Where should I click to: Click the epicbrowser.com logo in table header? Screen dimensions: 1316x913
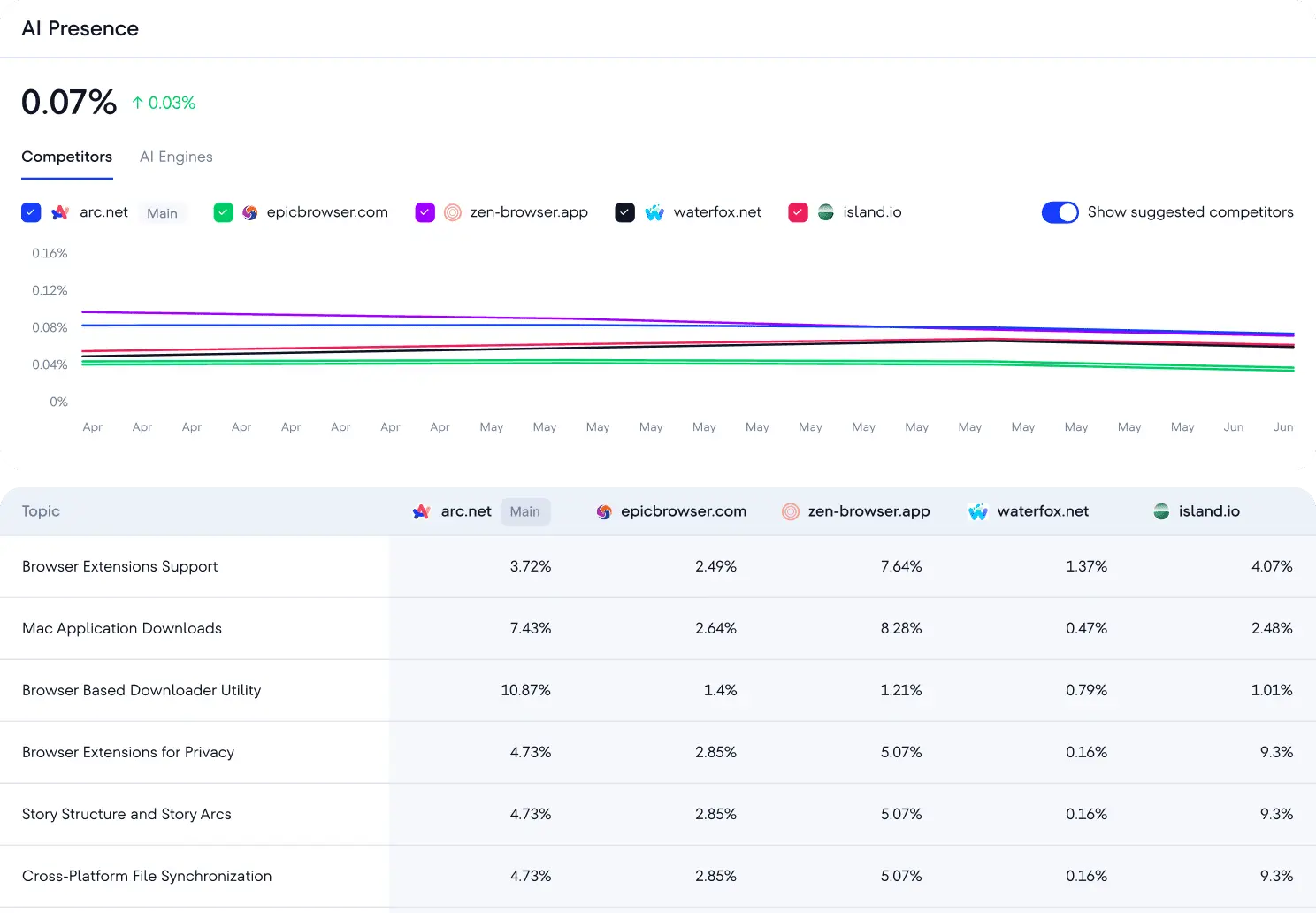[604, 511]
